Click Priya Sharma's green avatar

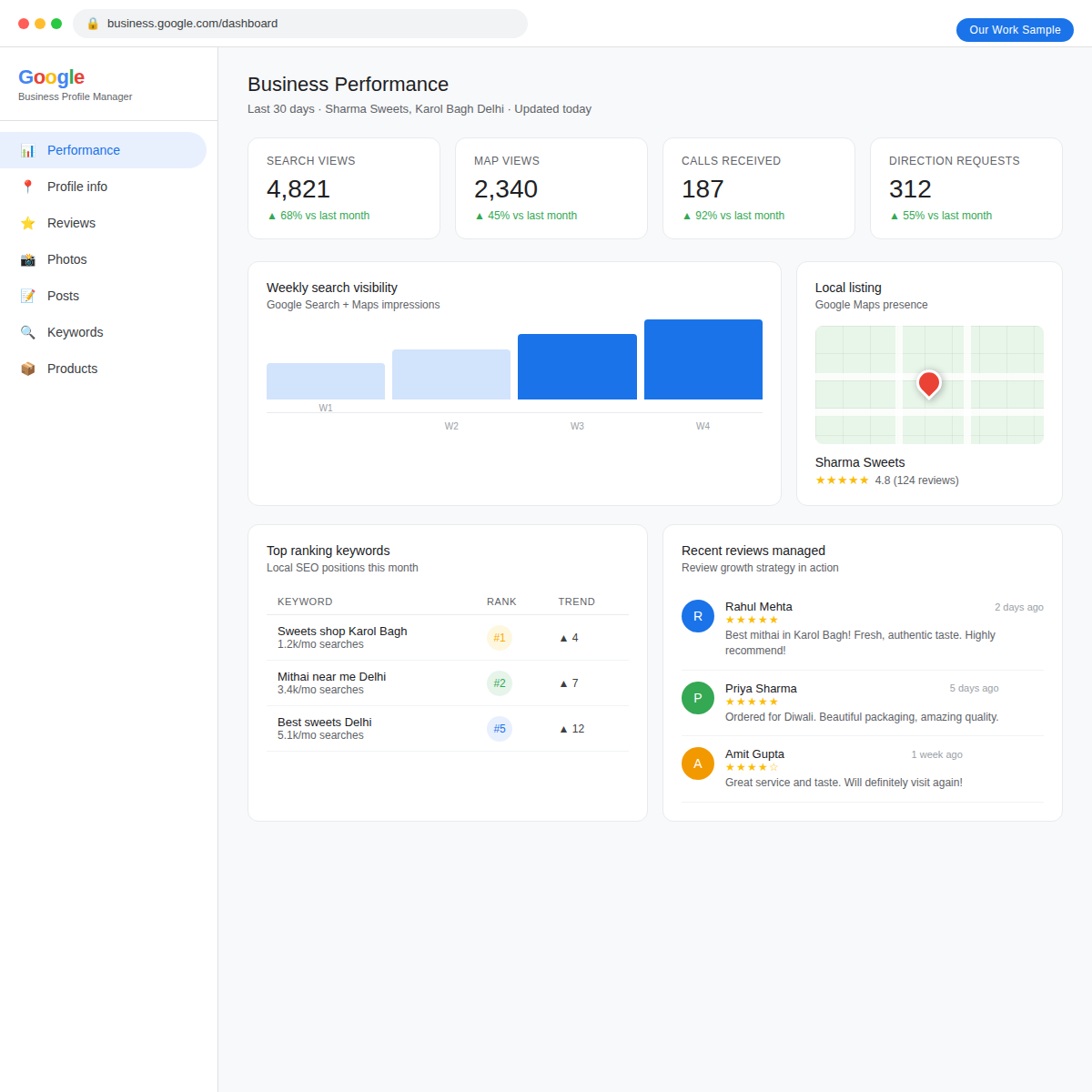pyautogui.click(x=698, y=698)
